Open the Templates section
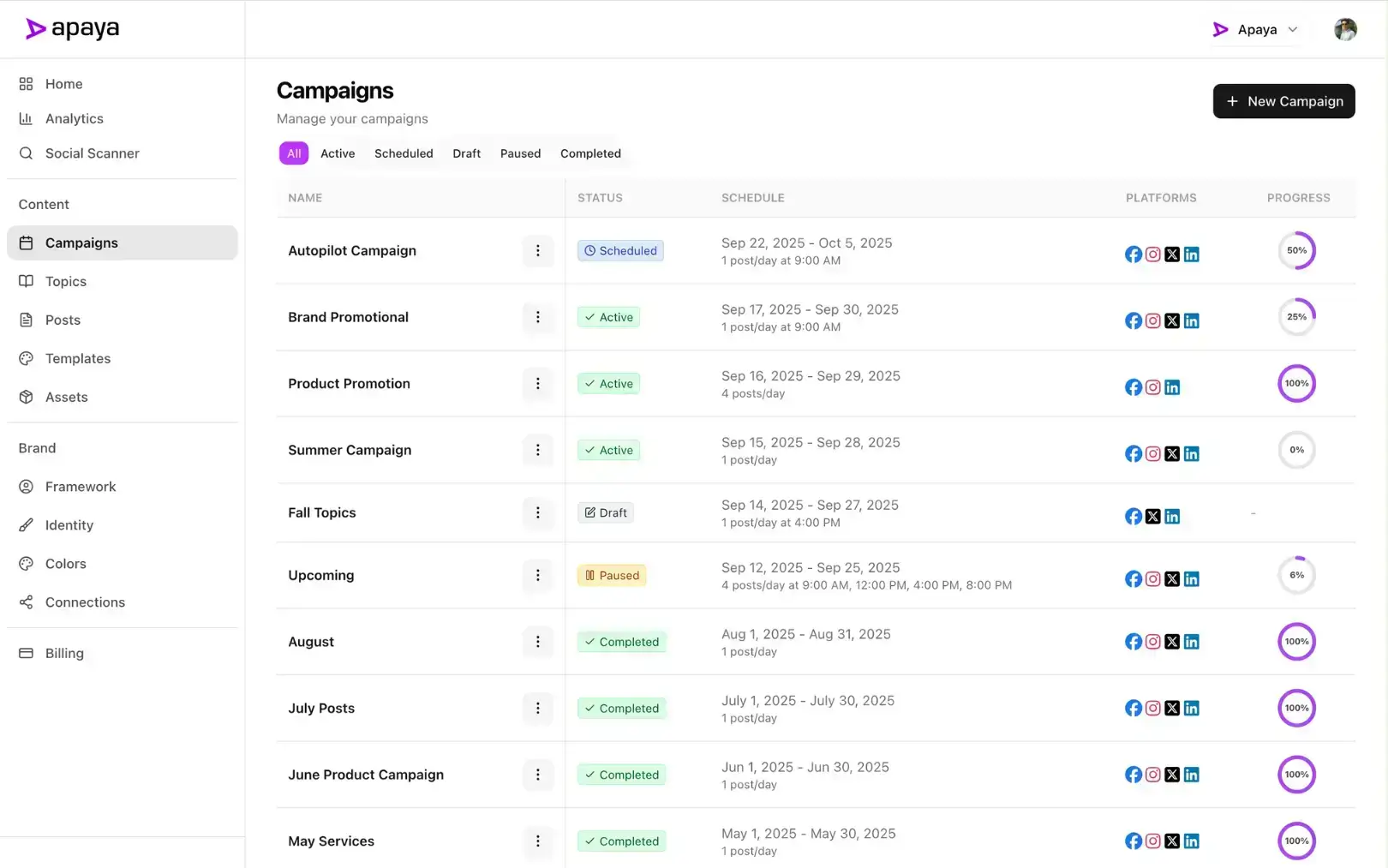The width and height of the screenshot is (1388, 868). 78,358
